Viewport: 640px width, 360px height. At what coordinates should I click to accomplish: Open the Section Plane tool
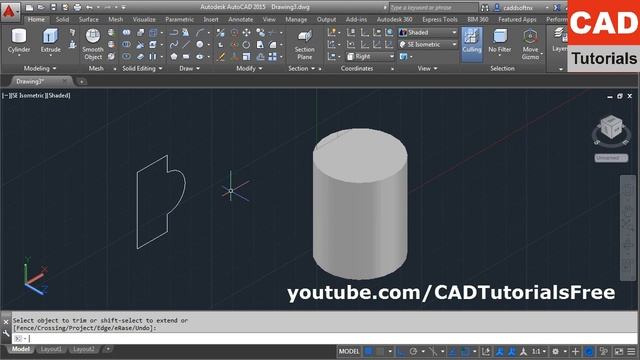pyautogui.click(x=304, y=45)
